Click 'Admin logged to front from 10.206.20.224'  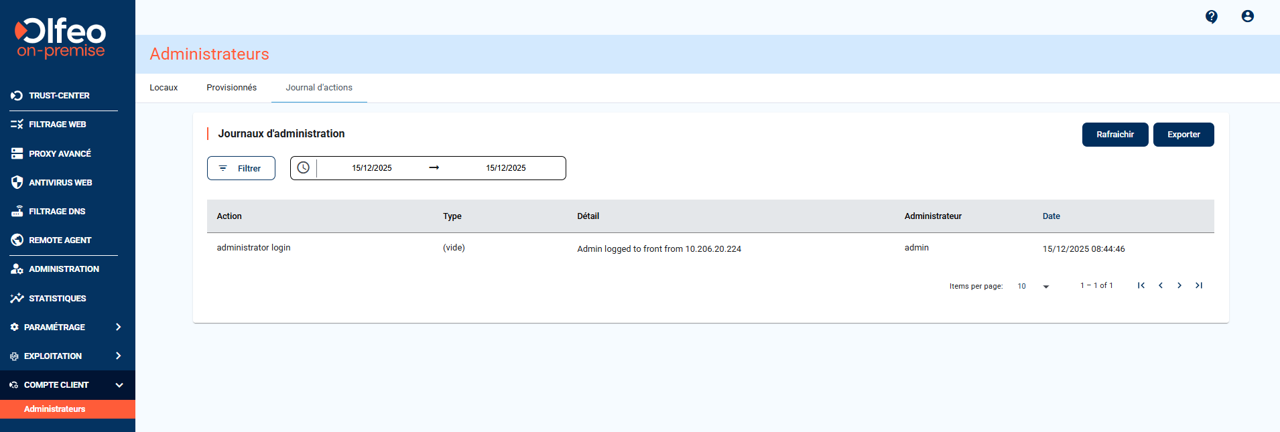[x=659, y=249]
